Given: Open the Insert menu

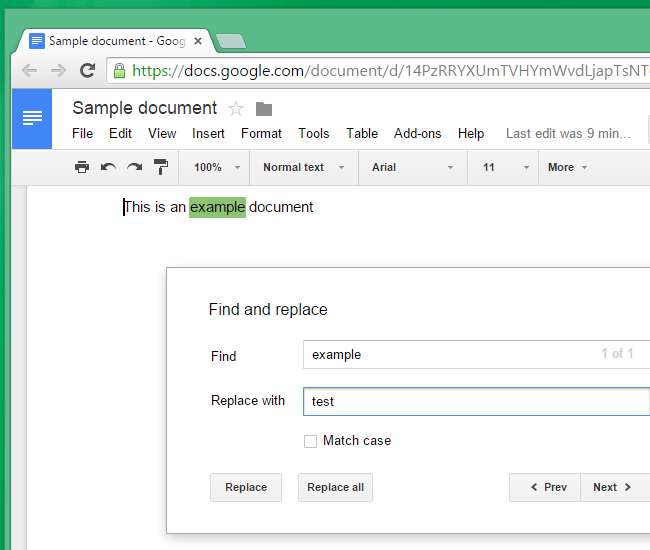Looking at the screenshot, I should (208, 133).
